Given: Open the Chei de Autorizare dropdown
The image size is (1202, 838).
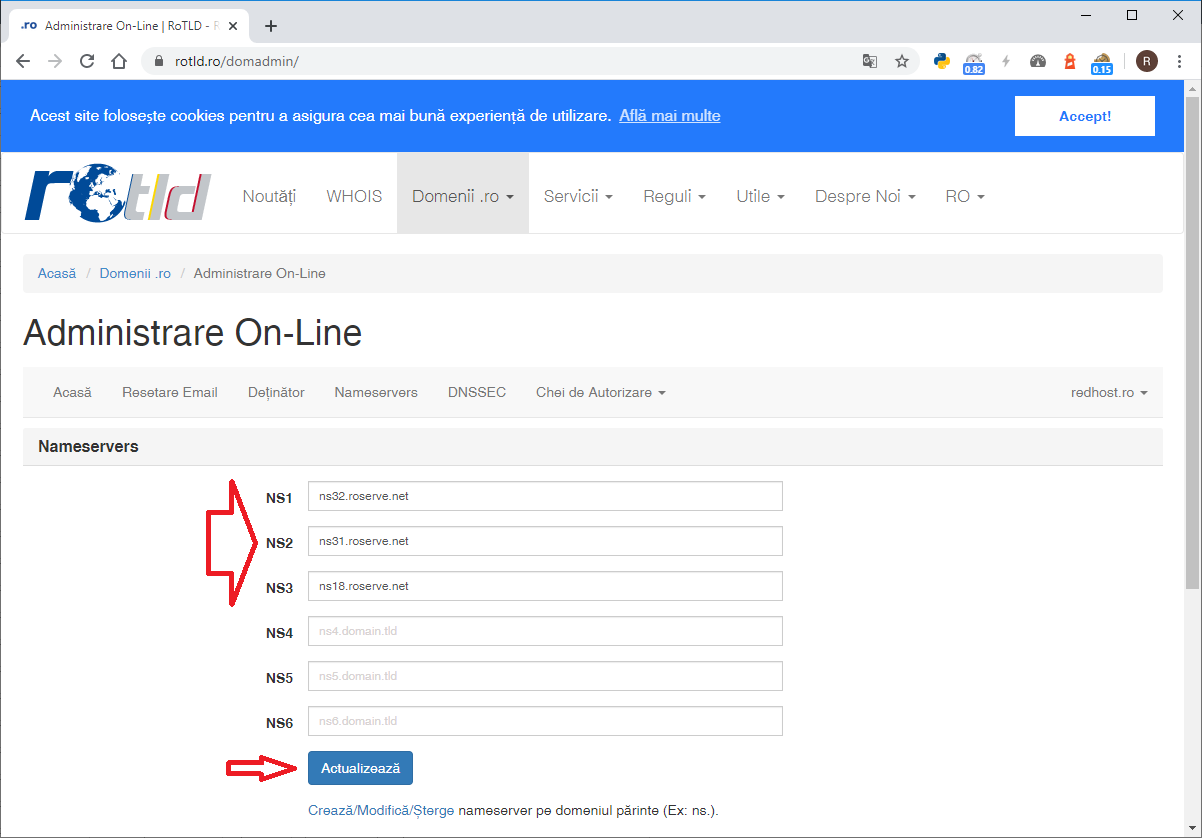Looking at the screenshot, I should [600, 392].
